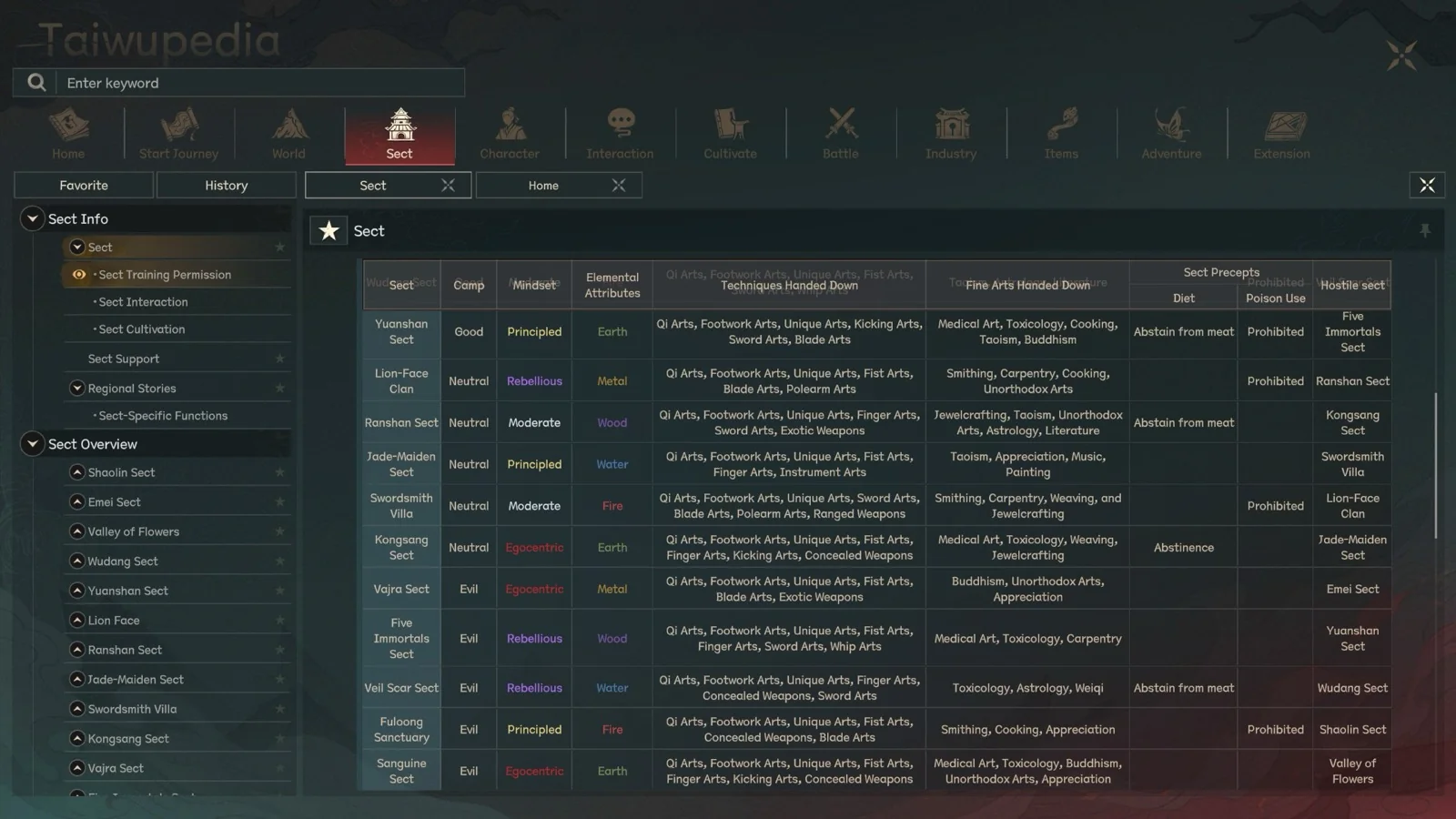Click the Elemental Attributes column header
The image size is (1456, 819).
(x=612, y=285)
